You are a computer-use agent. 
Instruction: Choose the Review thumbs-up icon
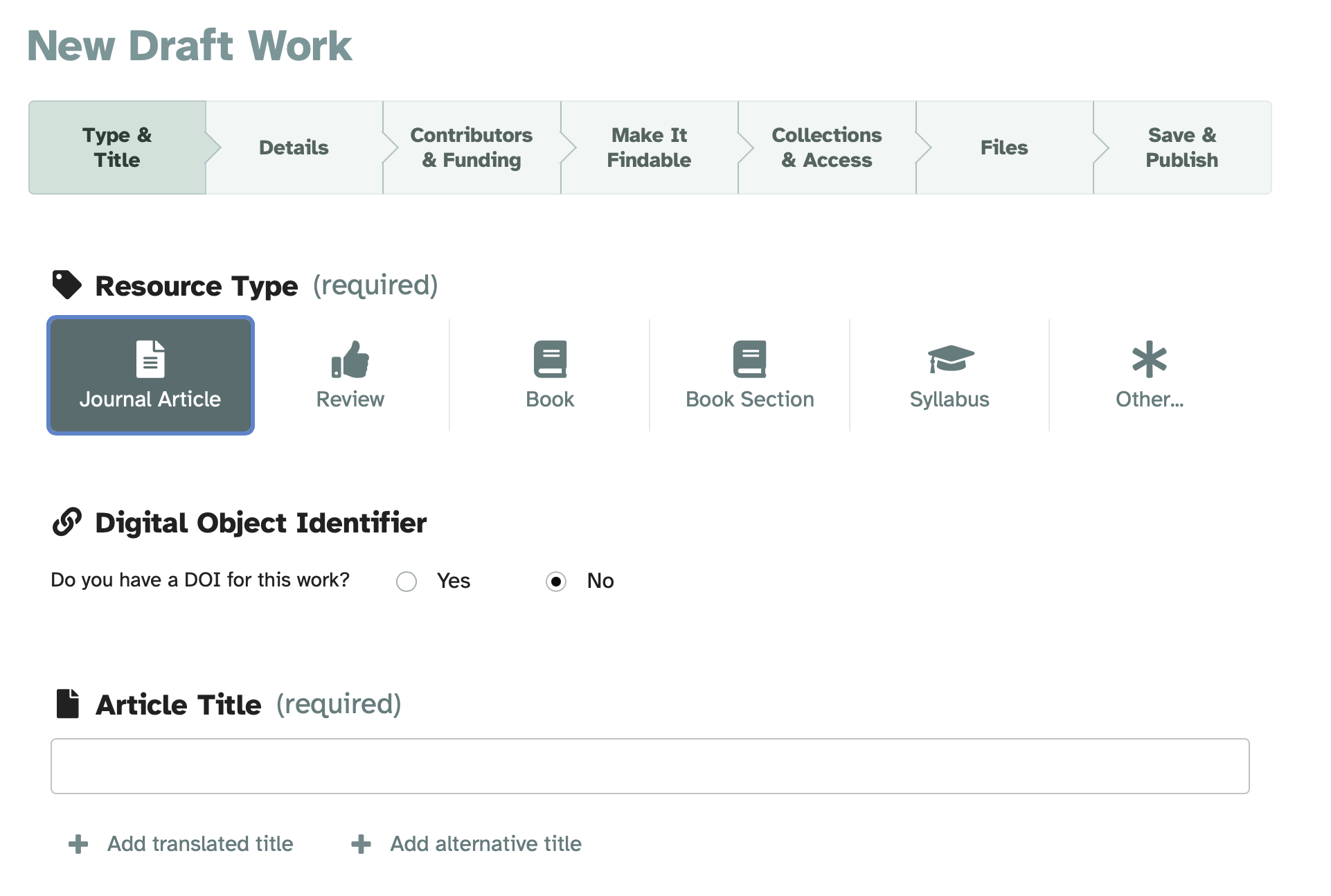click(350, 359)
